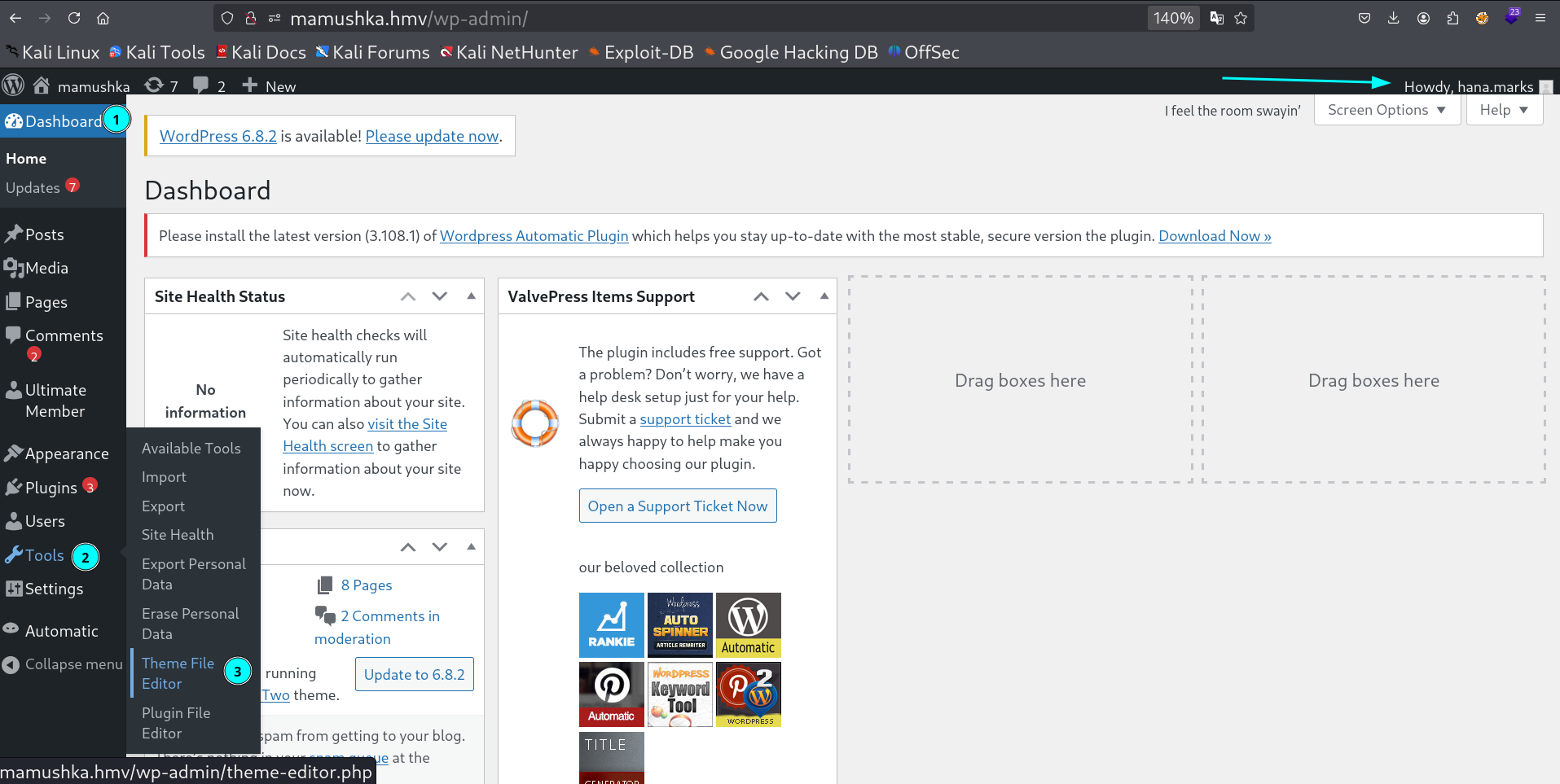Open comments bubble showing 2 in the admin bar
Image resolution: width=1560 pixels, height=784 pixels.
209,85
